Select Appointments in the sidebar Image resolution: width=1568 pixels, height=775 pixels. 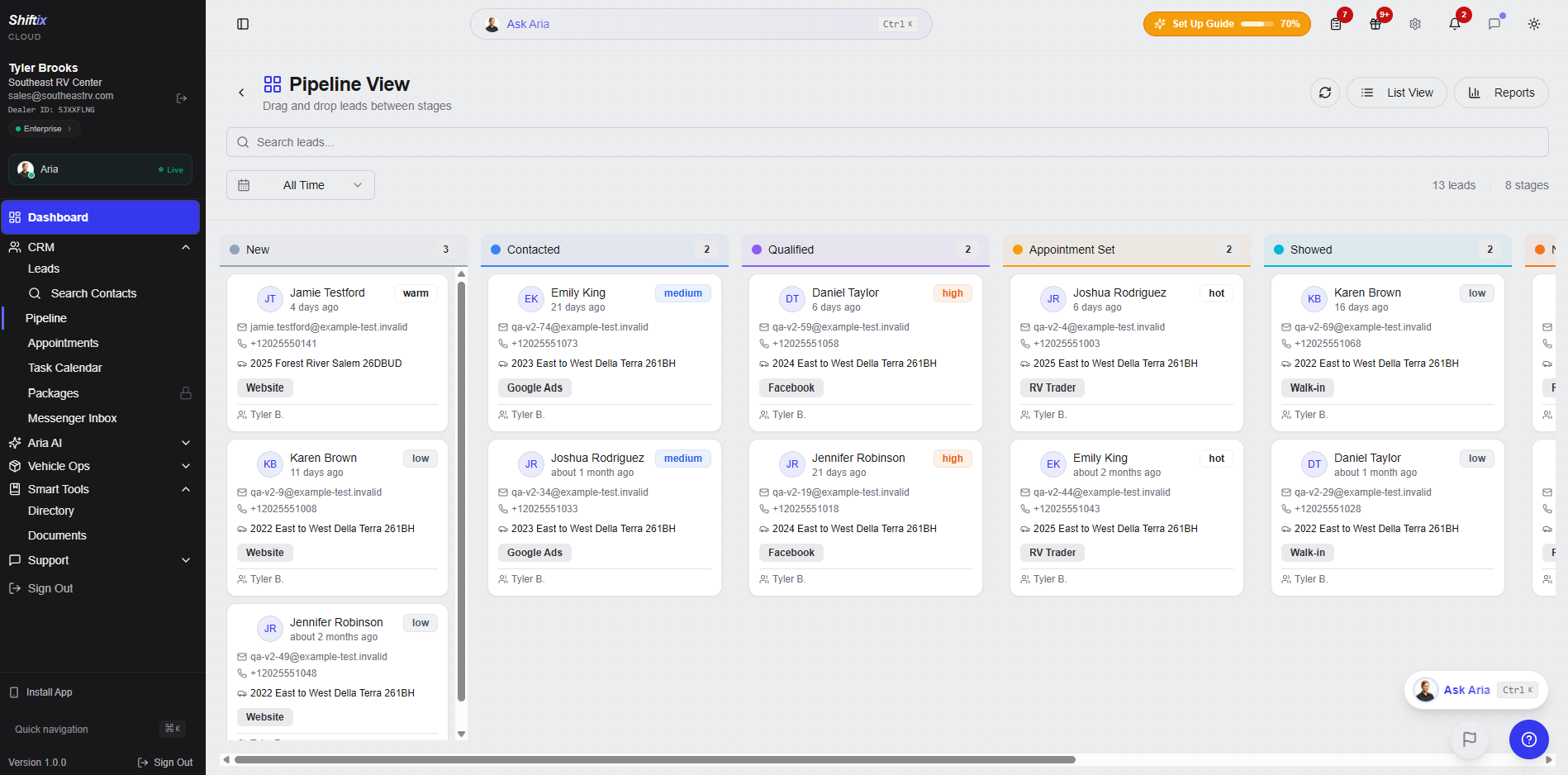[x=63, y=343]
